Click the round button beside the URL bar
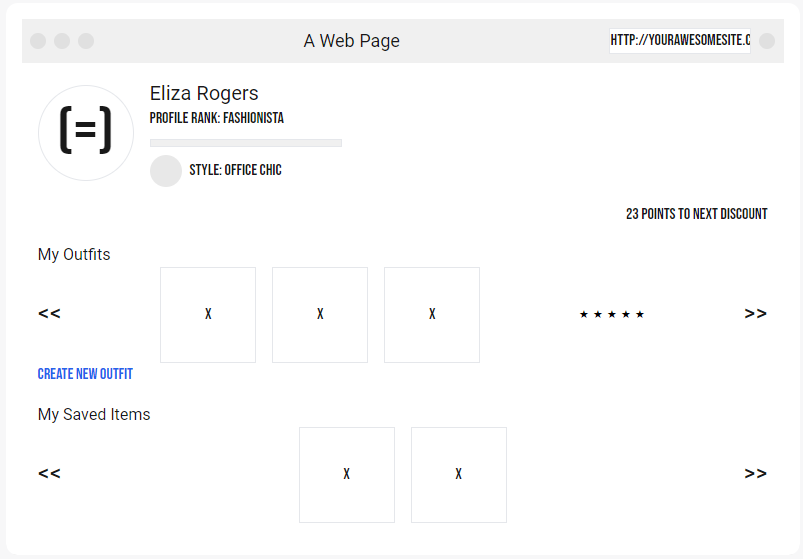 tap(767, 41)
